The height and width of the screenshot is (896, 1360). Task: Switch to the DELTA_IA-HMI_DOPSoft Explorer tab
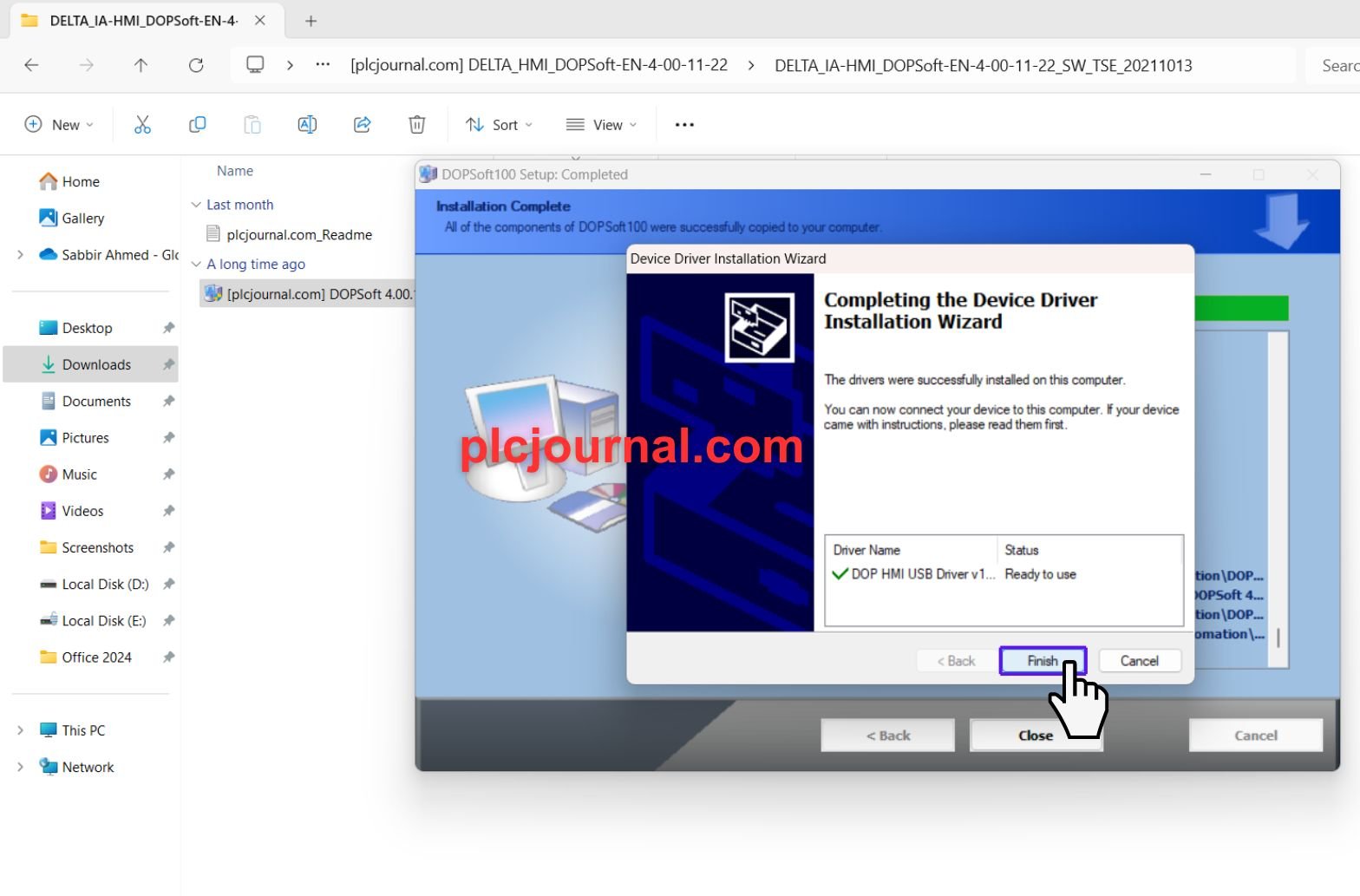pyautogui.click(x=142, y=20)
